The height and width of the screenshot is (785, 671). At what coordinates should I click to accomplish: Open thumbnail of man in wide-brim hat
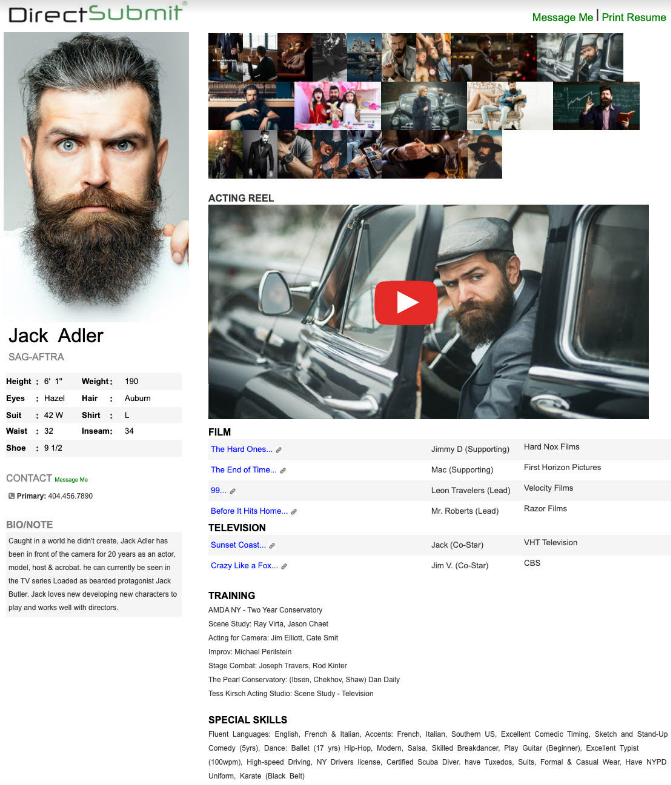point(484,155)
